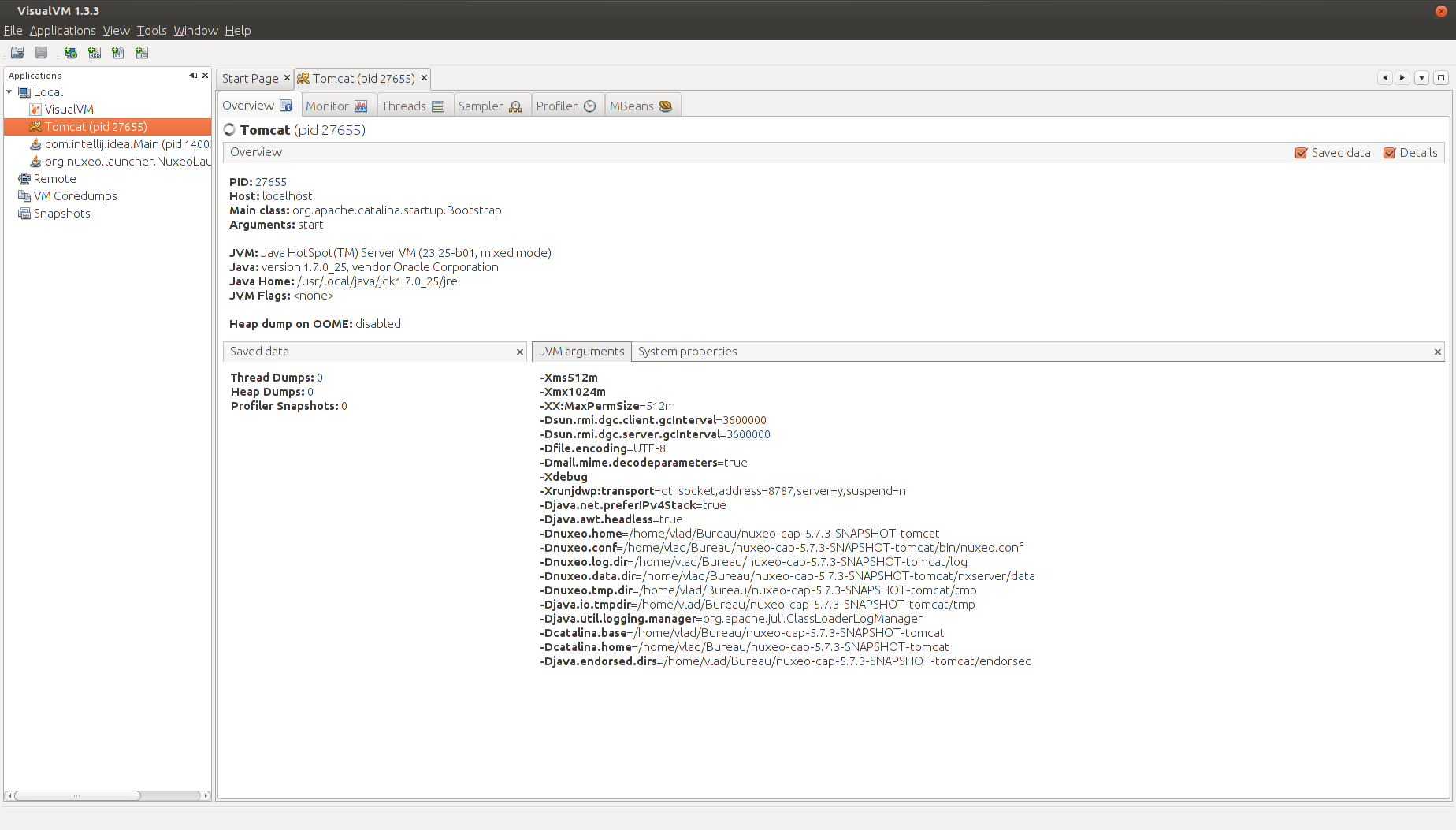Select com.intellij.idea.Main process in tree
The height and width of the screenshot is (830, 1456).
(x=128, y=144)
